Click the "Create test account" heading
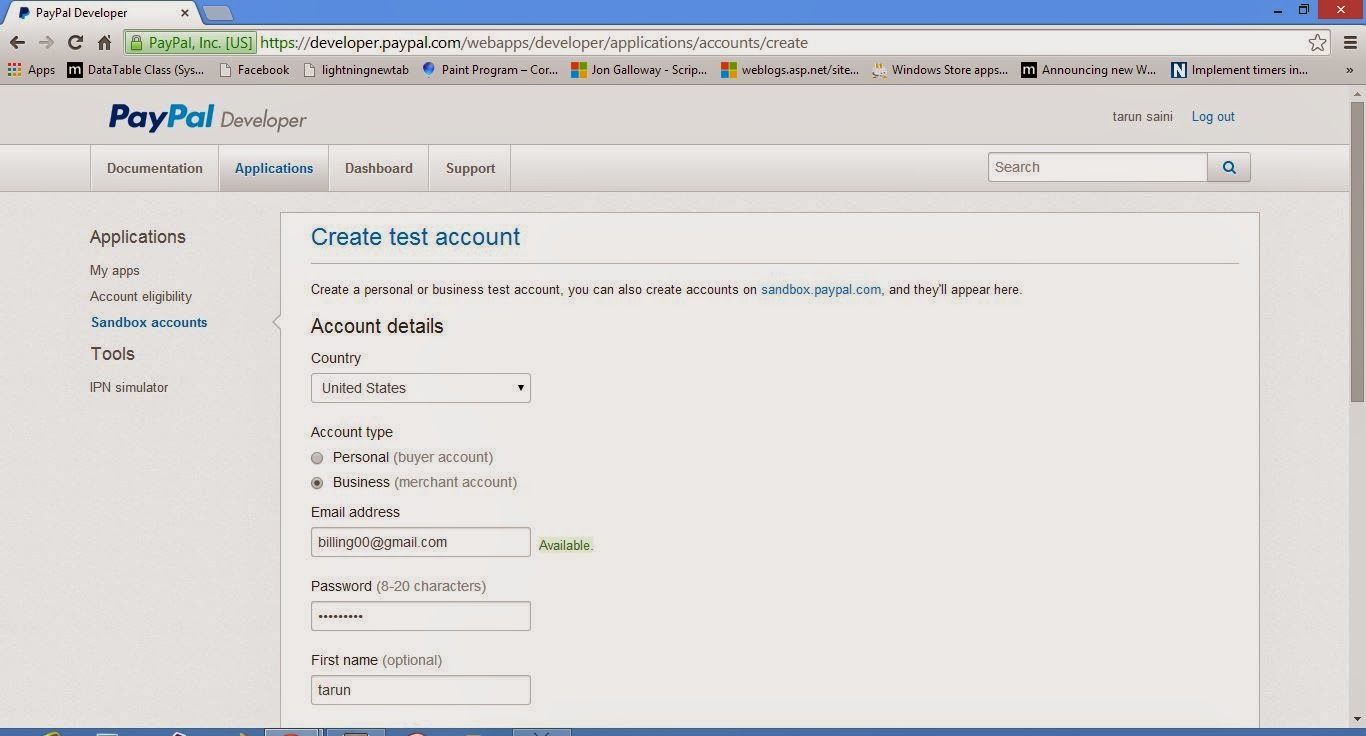Viewport: 1366px width, 736px height. 416,237
